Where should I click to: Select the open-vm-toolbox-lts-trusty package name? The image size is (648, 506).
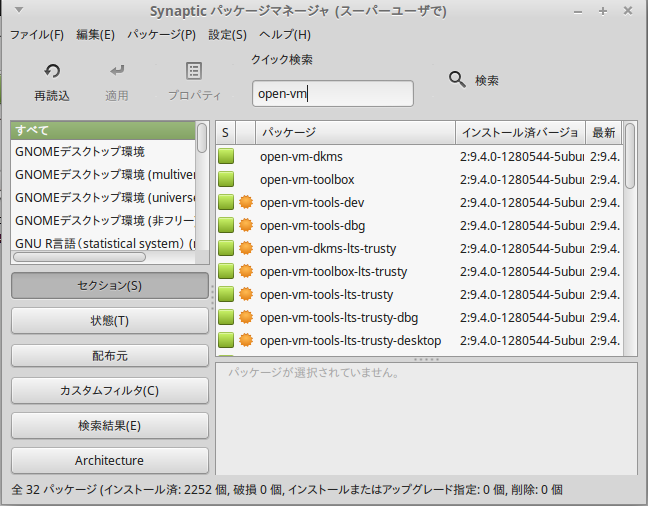[x=334, y=272]
